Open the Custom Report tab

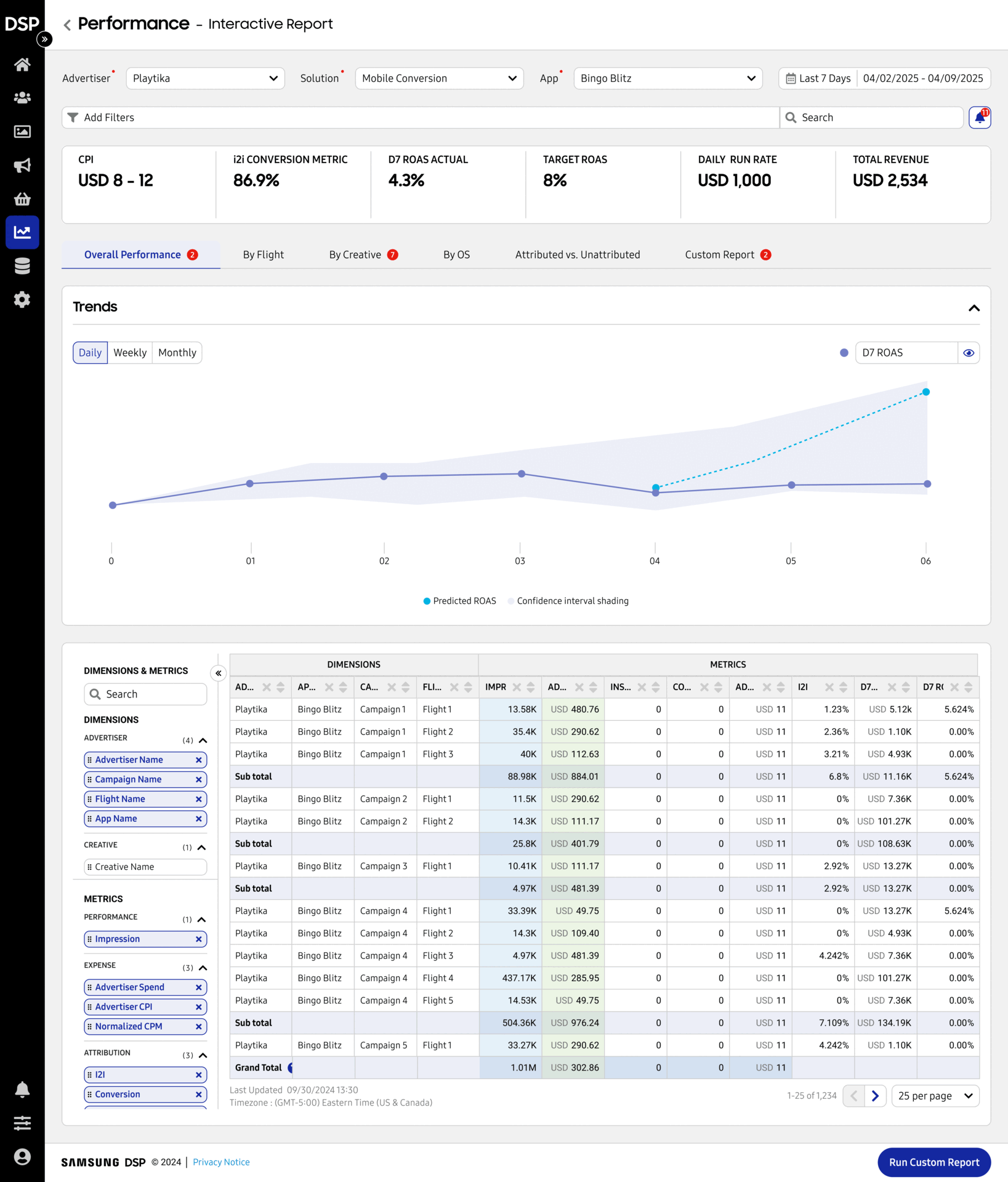(728, 255)
